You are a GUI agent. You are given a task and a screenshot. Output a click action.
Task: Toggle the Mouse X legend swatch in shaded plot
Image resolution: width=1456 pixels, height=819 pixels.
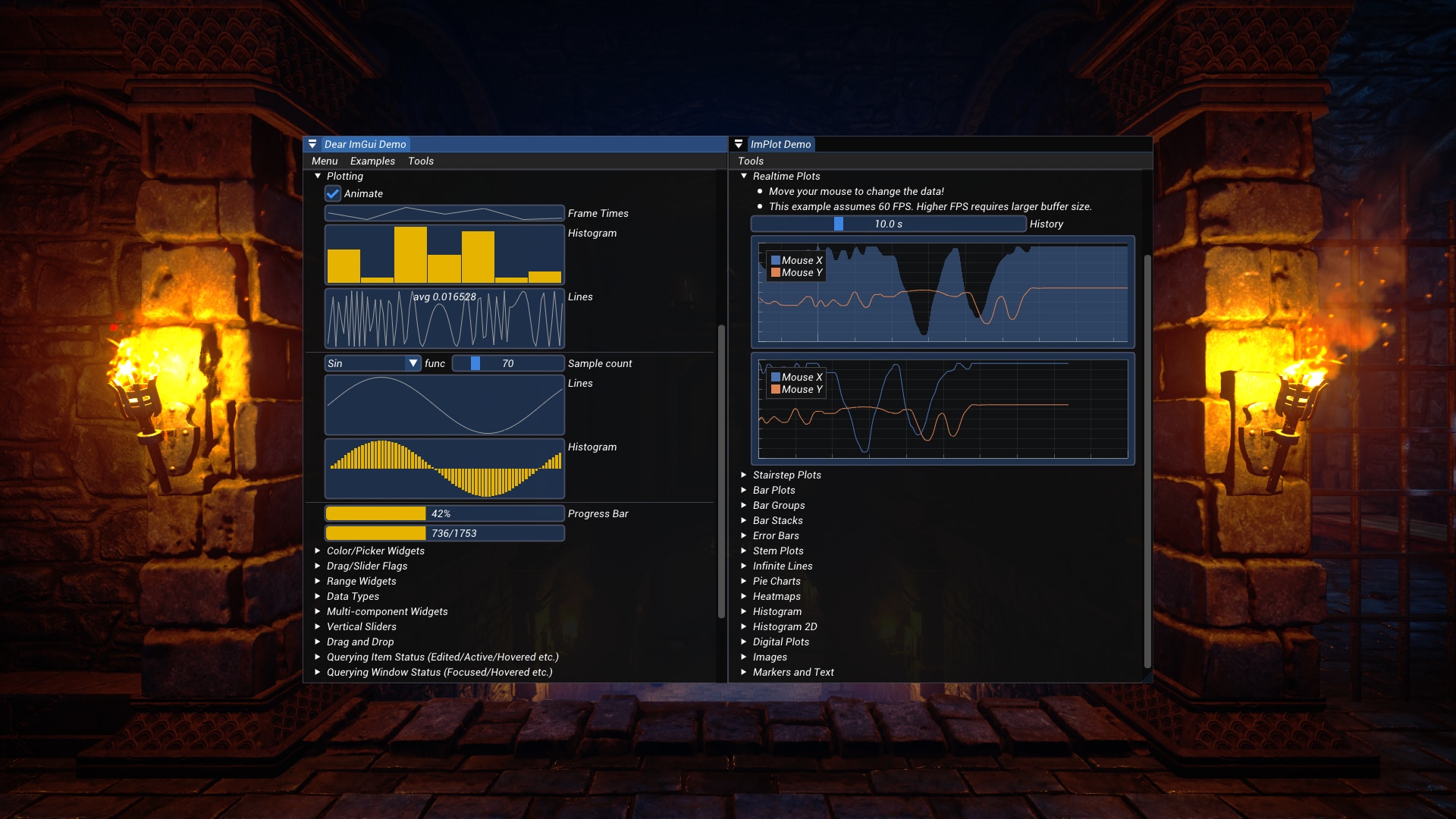[775, 259]
